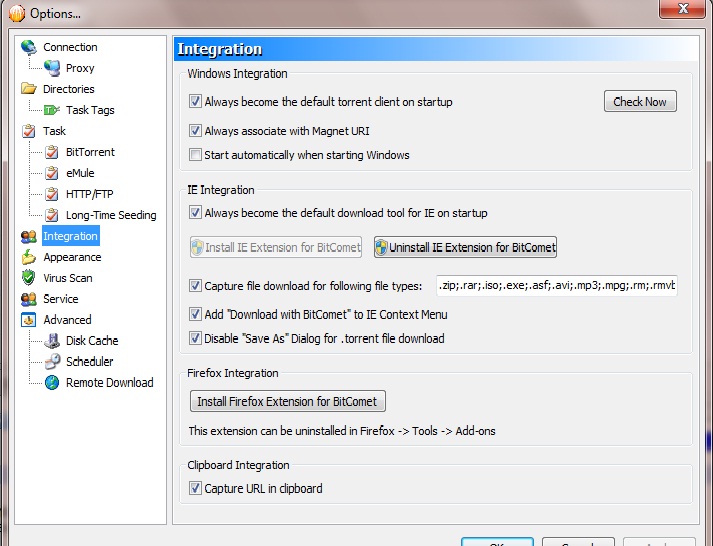The height and width of the screenshot is (546, 713).
Task: Click the Task clipboard icon
Action: tap(29, 131)
